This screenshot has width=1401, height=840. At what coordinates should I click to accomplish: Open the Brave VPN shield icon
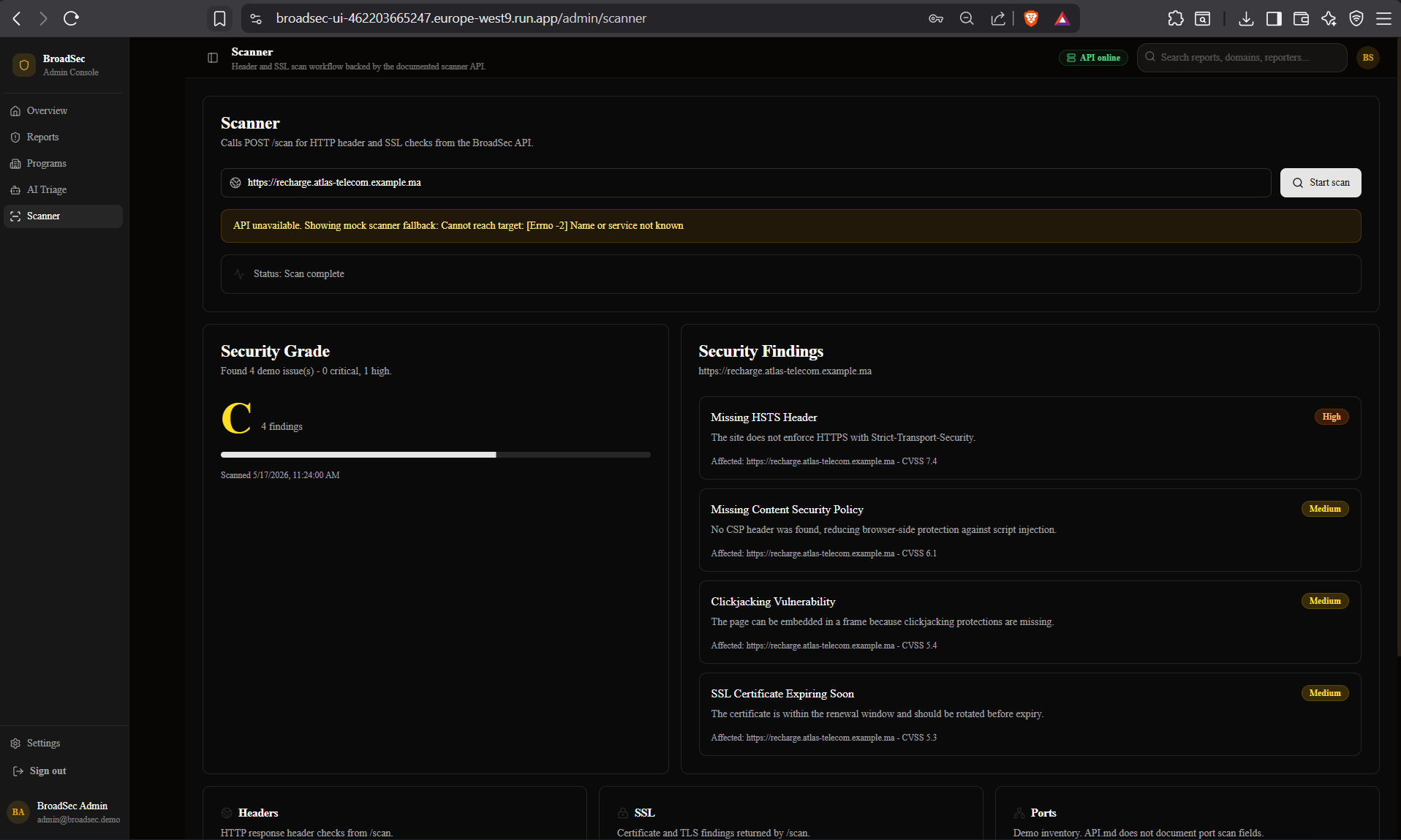[x=1356, y=18]
